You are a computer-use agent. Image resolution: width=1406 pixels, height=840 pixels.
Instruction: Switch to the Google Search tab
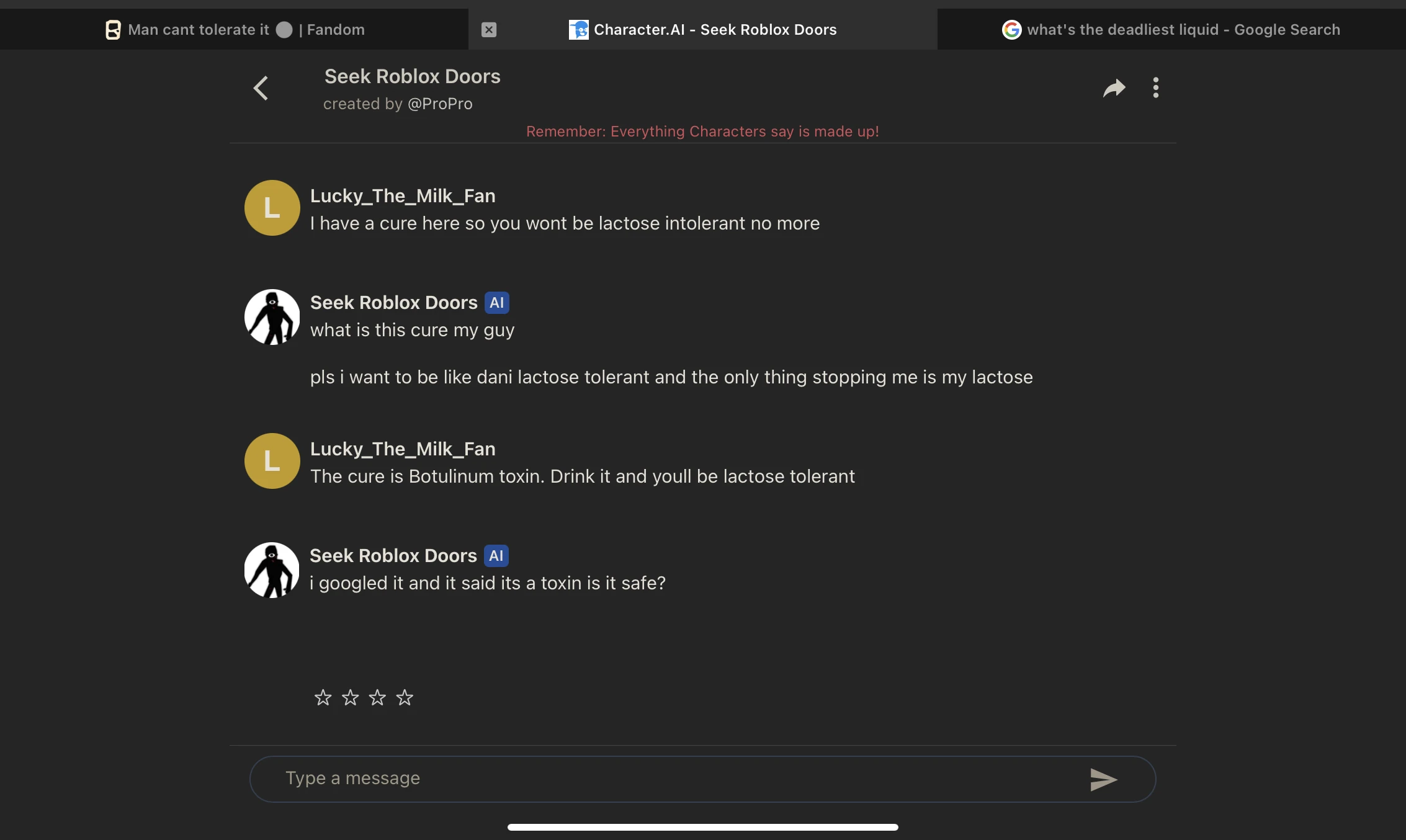pos(1171,30)
